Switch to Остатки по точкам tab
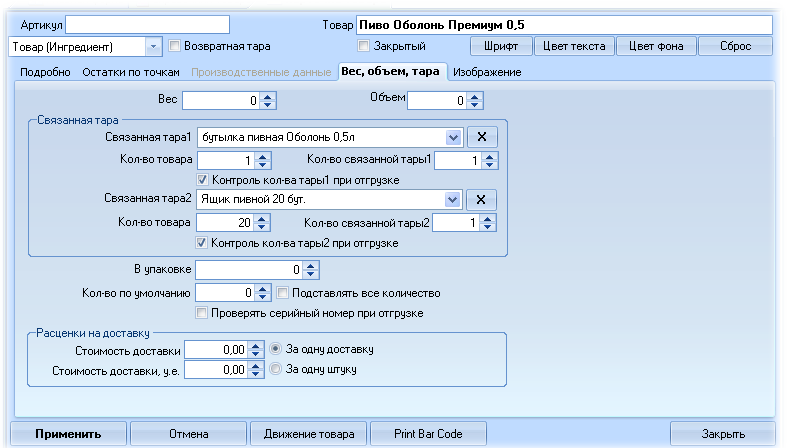789x448 pixels. click(131, 72)
